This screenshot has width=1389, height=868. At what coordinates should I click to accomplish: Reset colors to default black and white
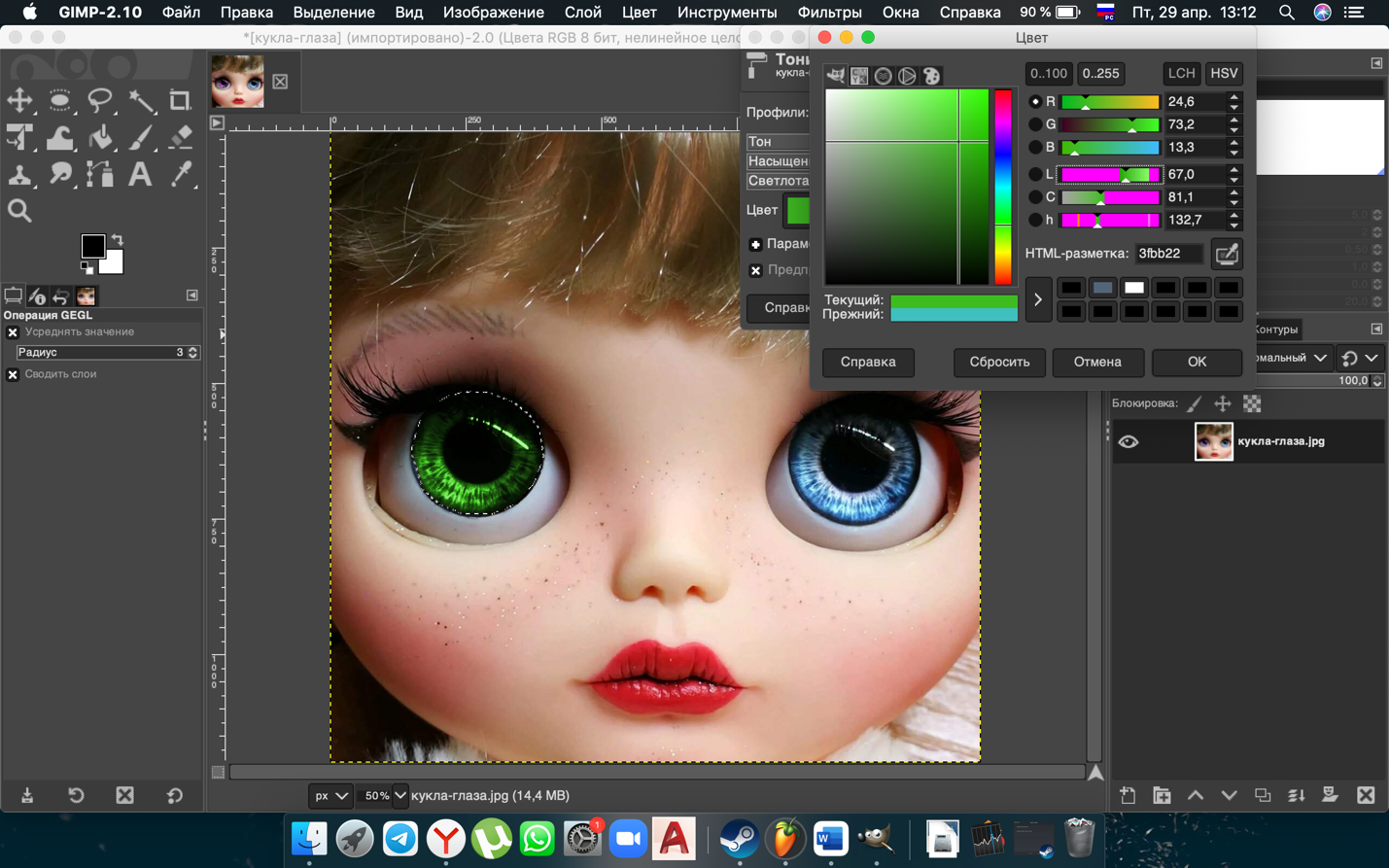point(87,267)
